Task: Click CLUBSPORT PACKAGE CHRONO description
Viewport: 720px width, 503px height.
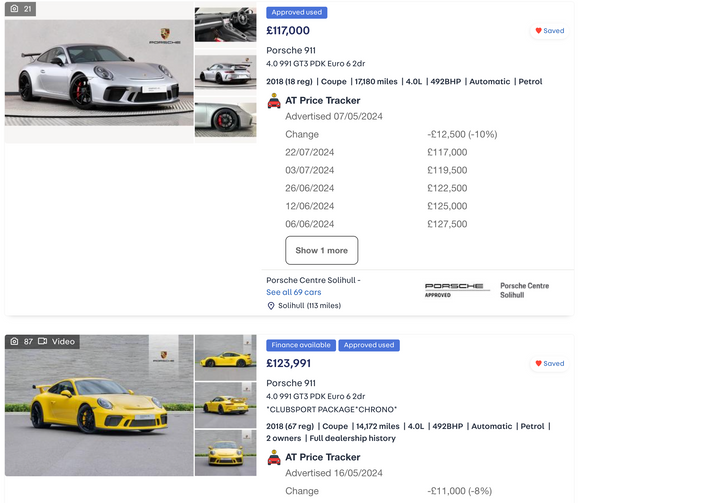Action: 332,409
